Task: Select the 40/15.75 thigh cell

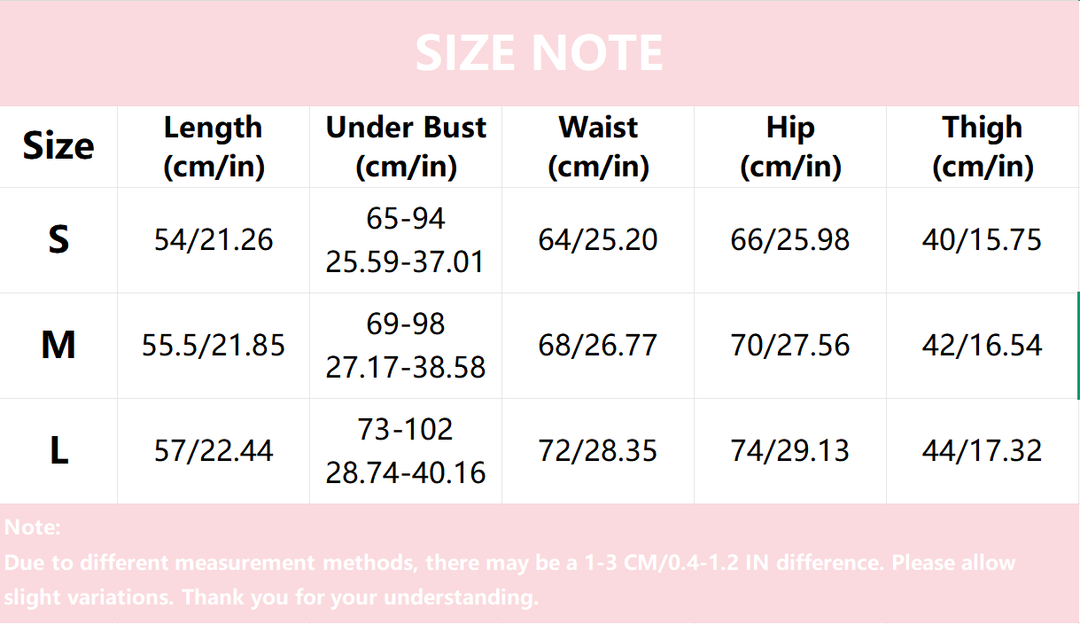Action: coord(982,240)
